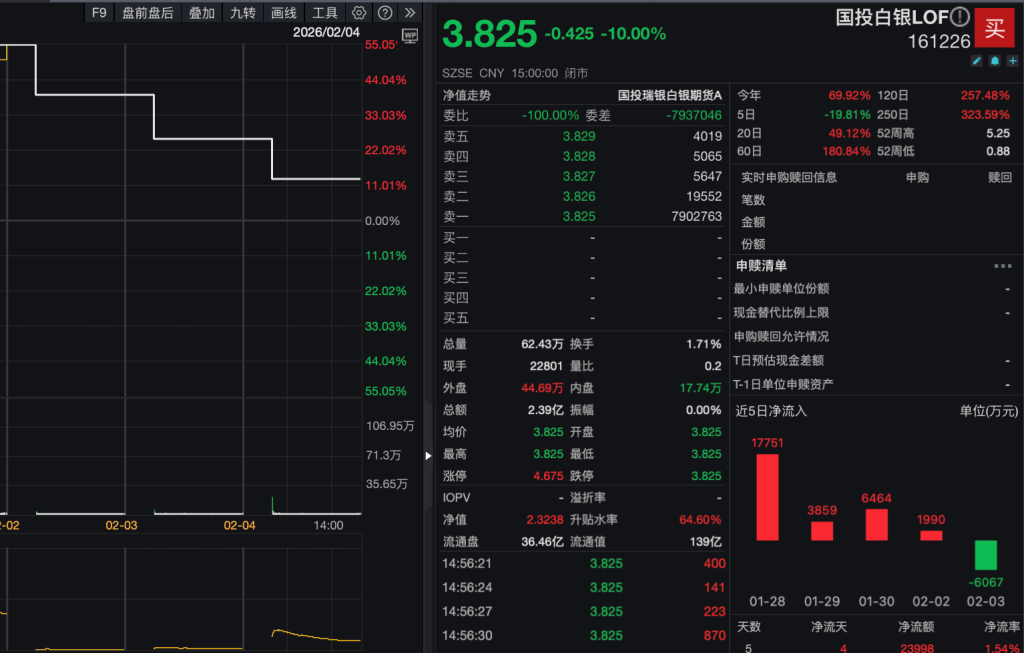
Task: Open chart settings gear icon
Action: (x=359, y=13)
